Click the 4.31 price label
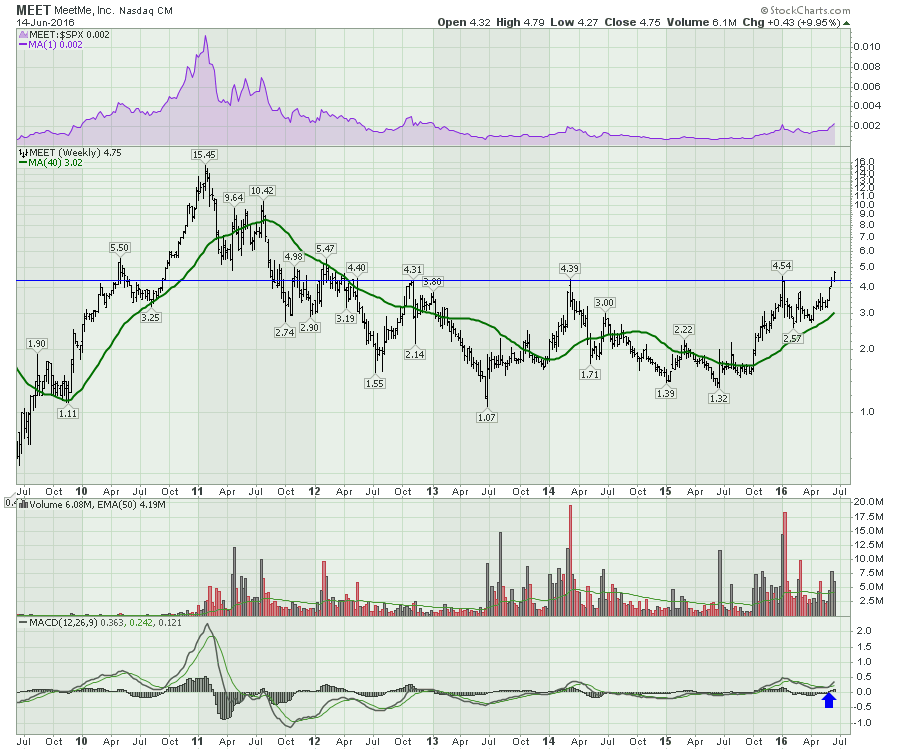The height and width of the screenshot is (750, 900). [413, 269]
